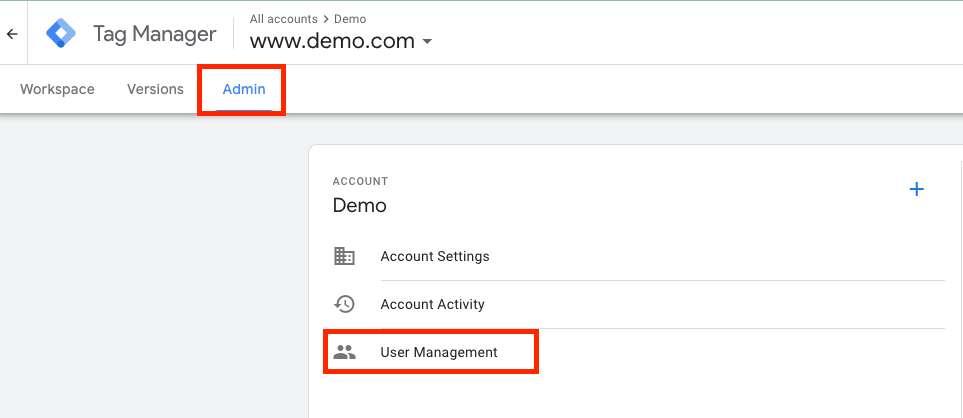
Task: Switch to the Versions tab
Action: tap(155, 89)
